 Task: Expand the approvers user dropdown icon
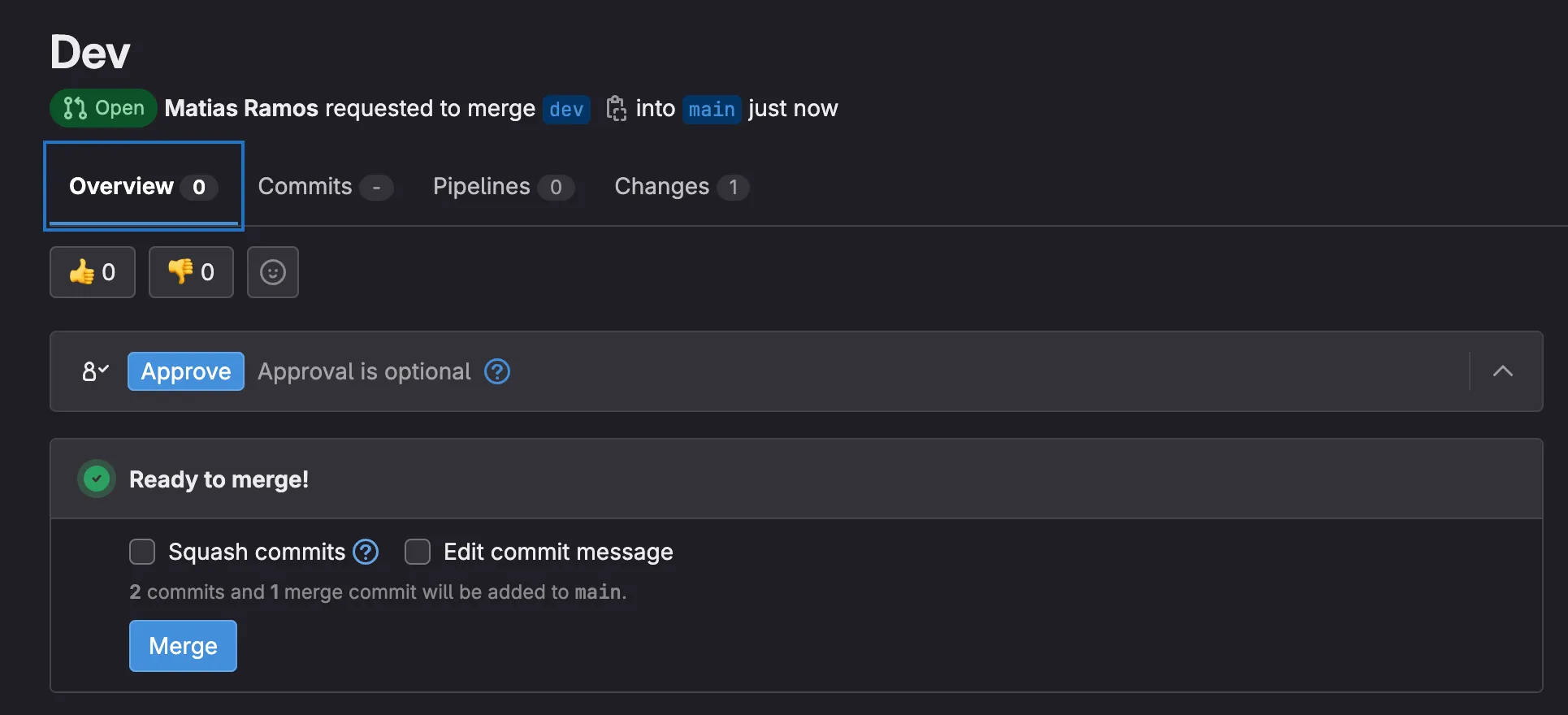[95, 371]
